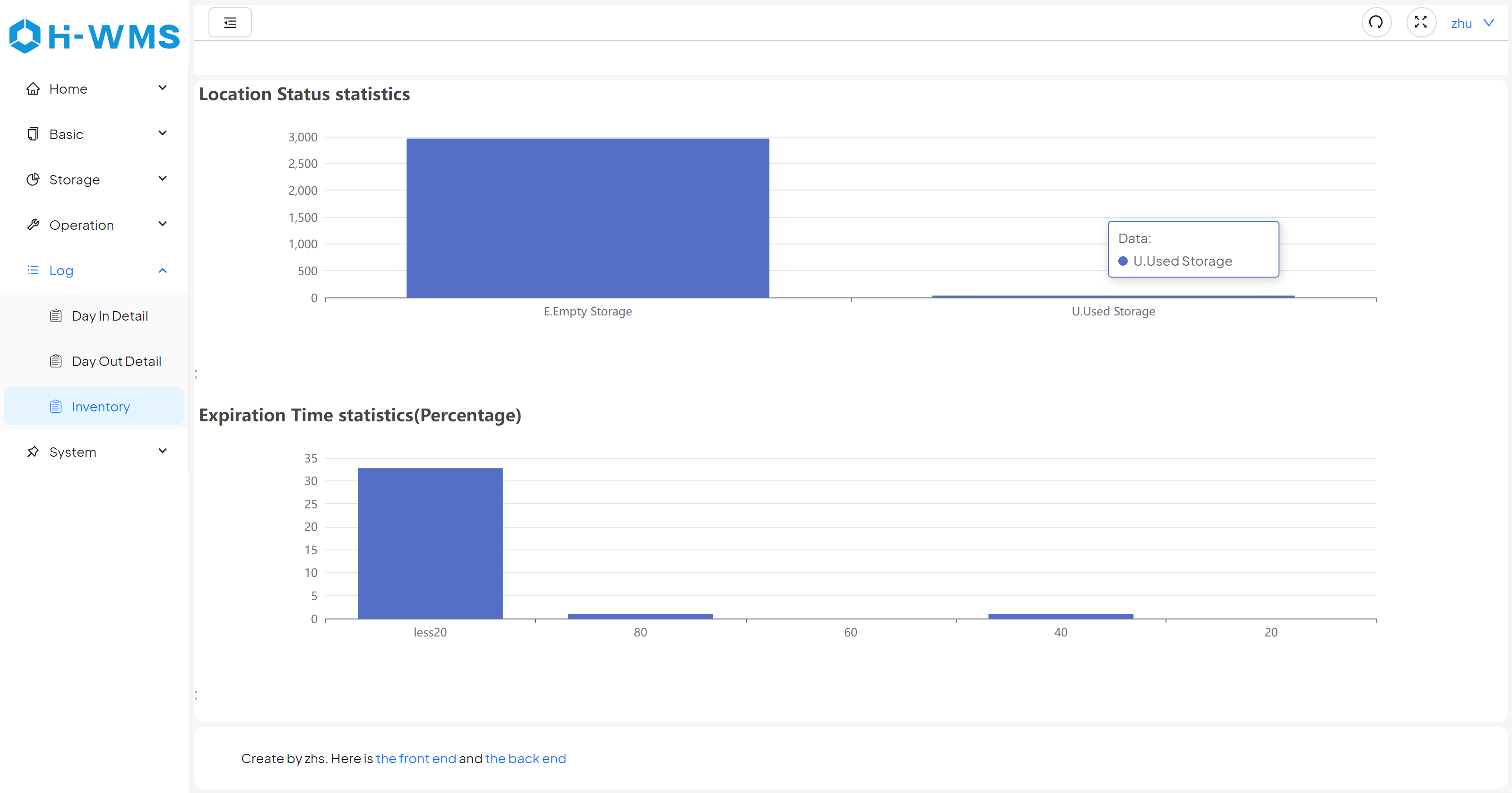Click the Inventory clipboard icon

pyautogui.click(x=56, y=407)
